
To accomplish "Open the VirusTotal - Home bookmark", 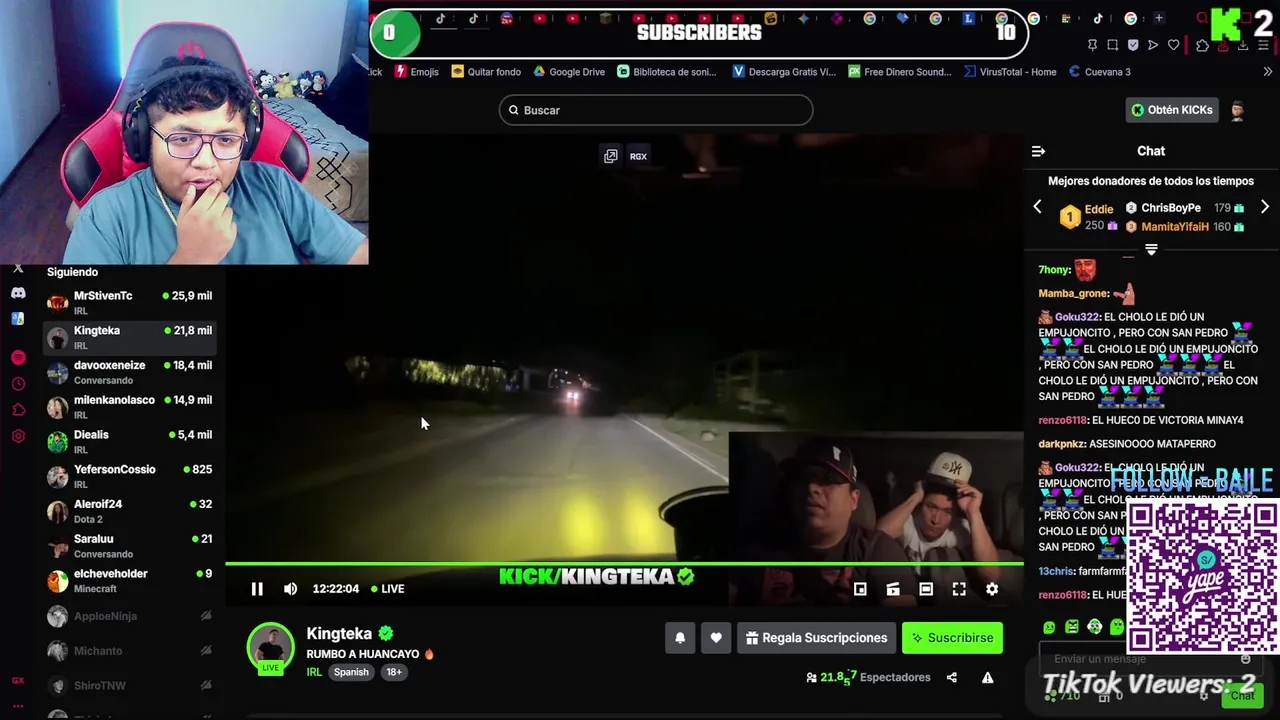I will pos(1010,72).
